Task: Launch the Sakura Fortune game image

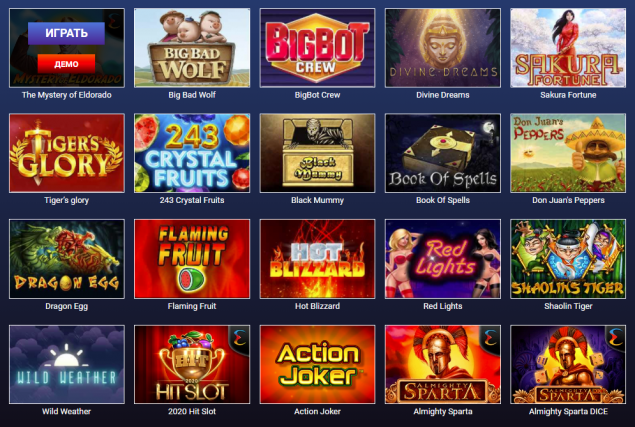Action: [568, 48]
